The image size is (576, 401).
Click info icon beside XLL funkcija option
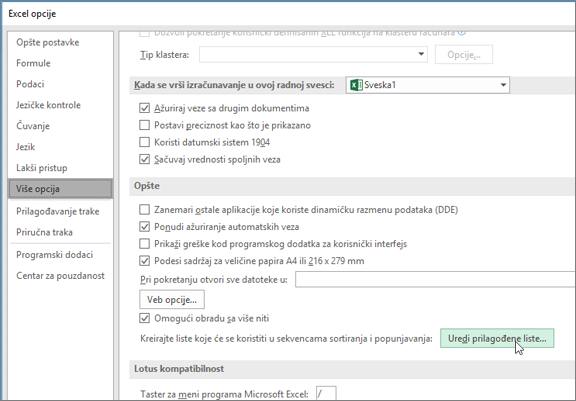click(462, 33)
